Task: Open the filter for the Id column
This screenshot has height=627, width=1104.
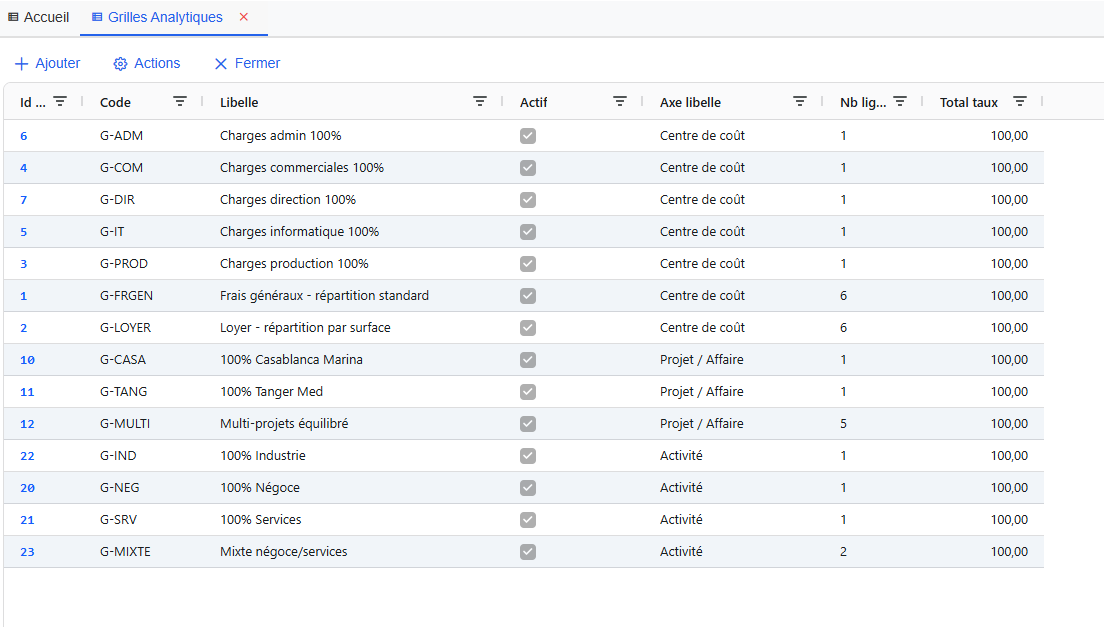Action: pyautogui.click(x=60, y=101)
